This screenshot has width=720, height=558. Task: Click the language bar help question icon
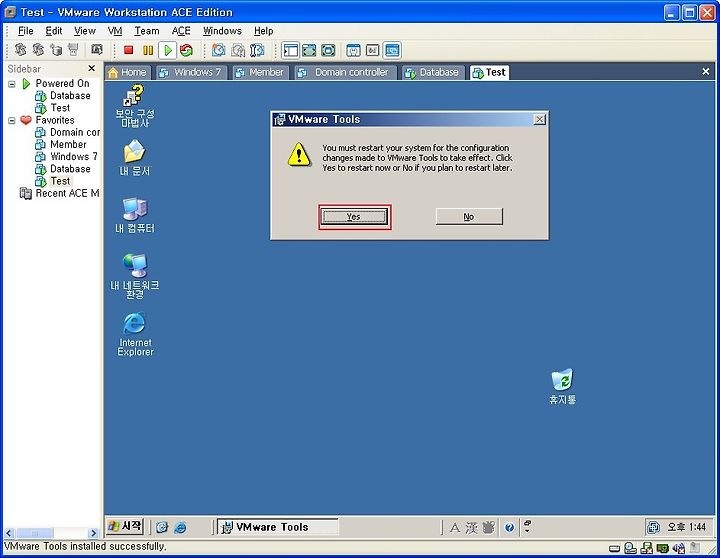pos(509,527)
